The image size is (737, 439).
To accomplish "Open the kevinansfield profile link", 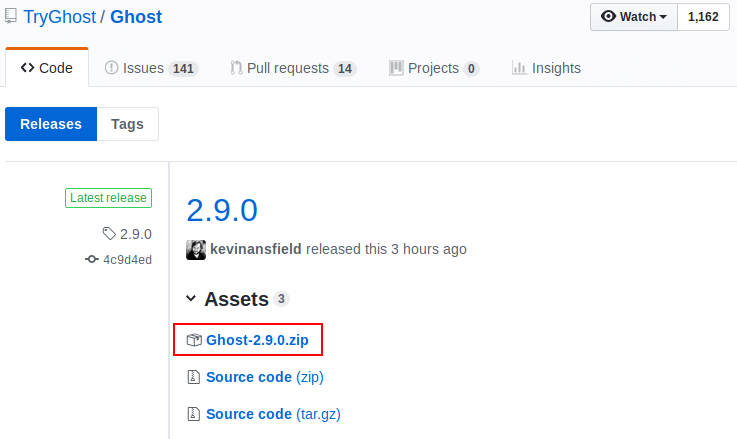I will [x=256, y=249].
